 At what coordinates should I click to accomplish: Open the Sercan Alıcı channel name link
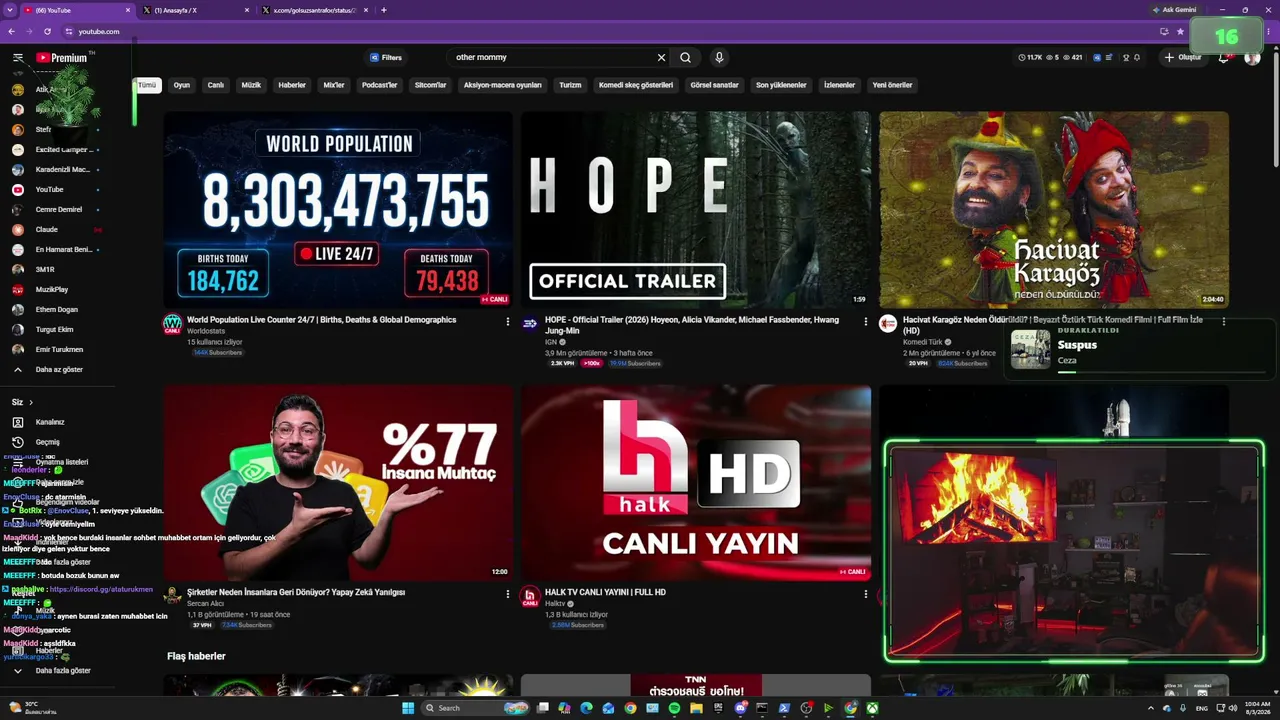coord(205,604)
